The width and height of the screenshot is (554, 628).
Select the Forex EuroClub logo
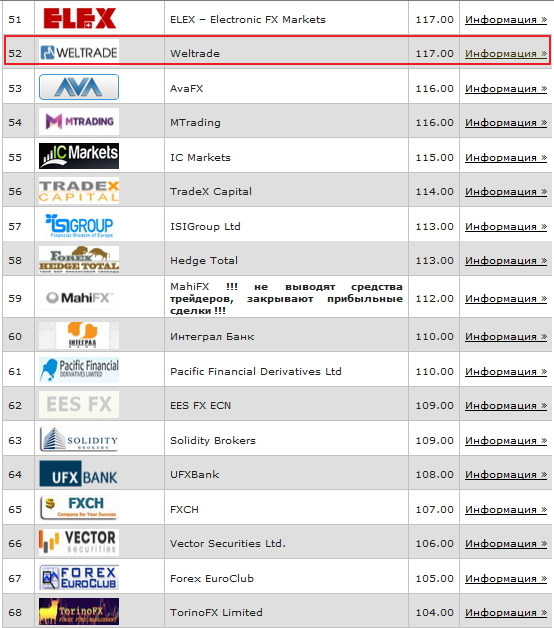[79, 577]
